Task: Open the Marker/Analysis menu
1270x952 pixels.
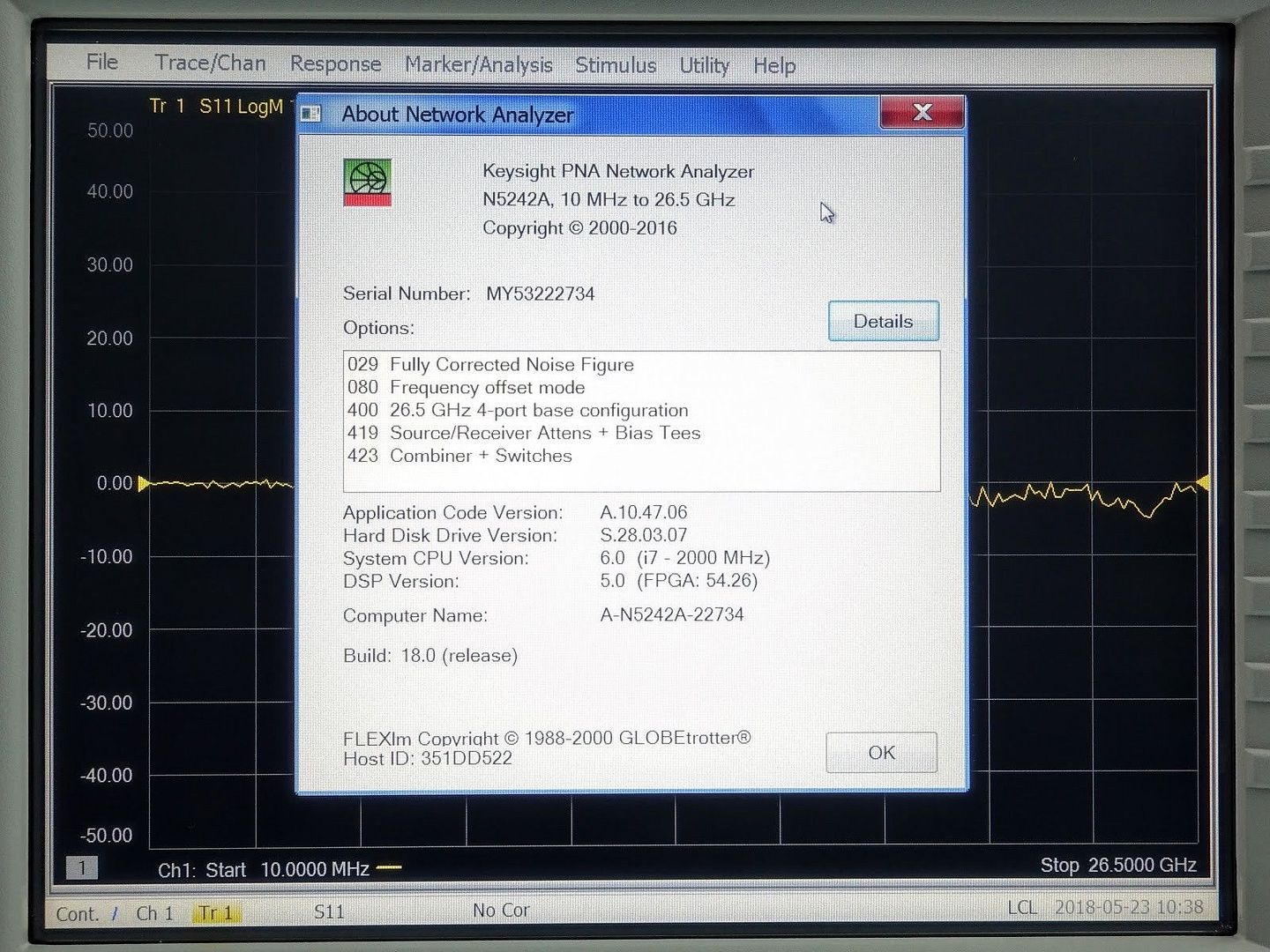Action: [x=478, y=65]
